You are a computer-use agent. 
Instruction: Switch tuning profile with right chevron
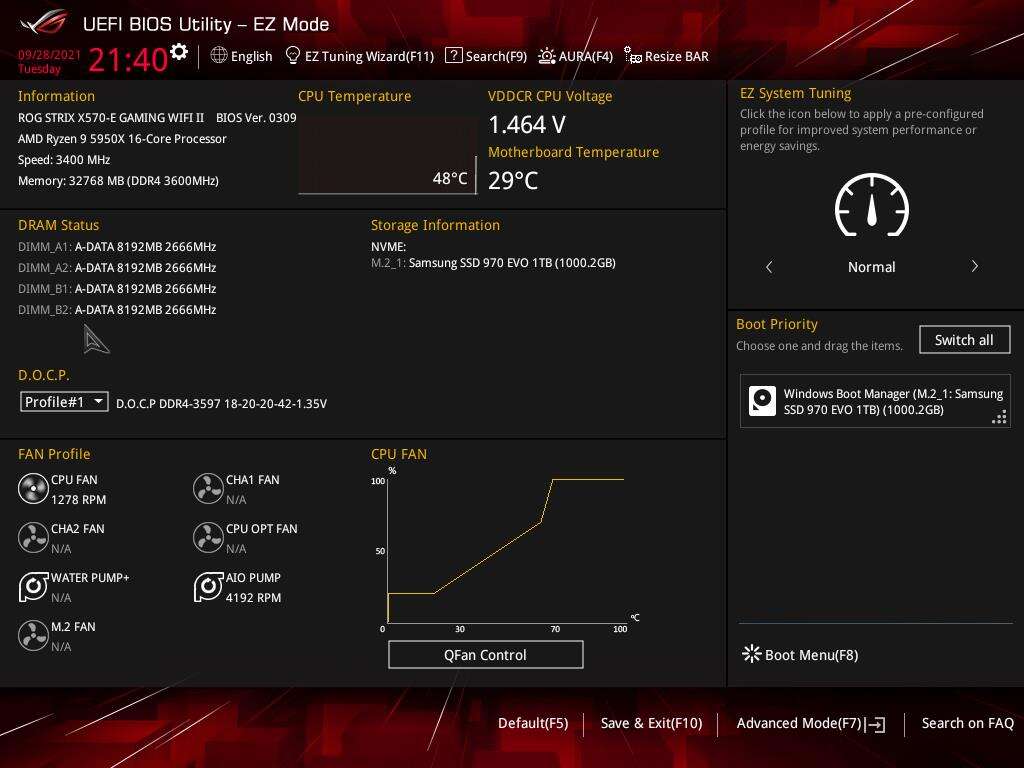974,267
